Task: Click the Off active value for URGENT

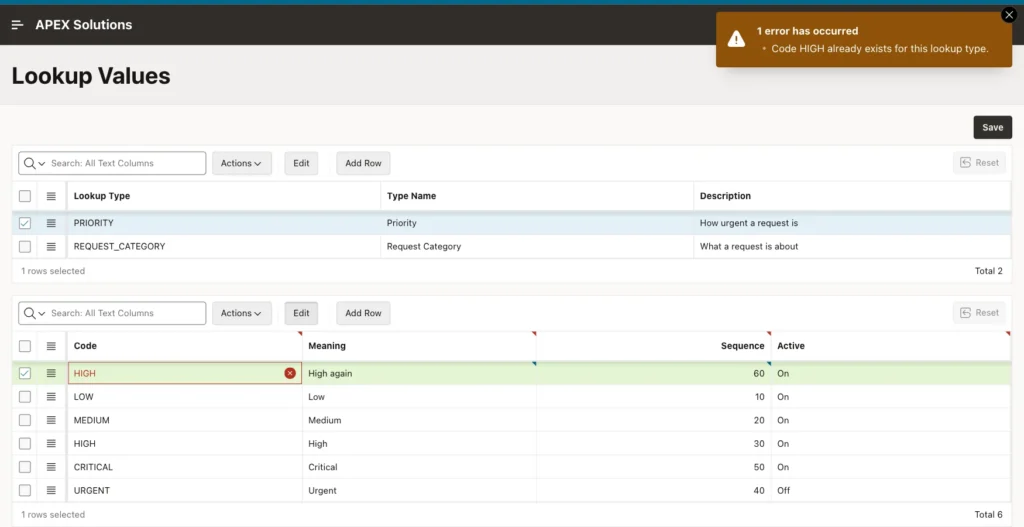Action: pos(783,490)
